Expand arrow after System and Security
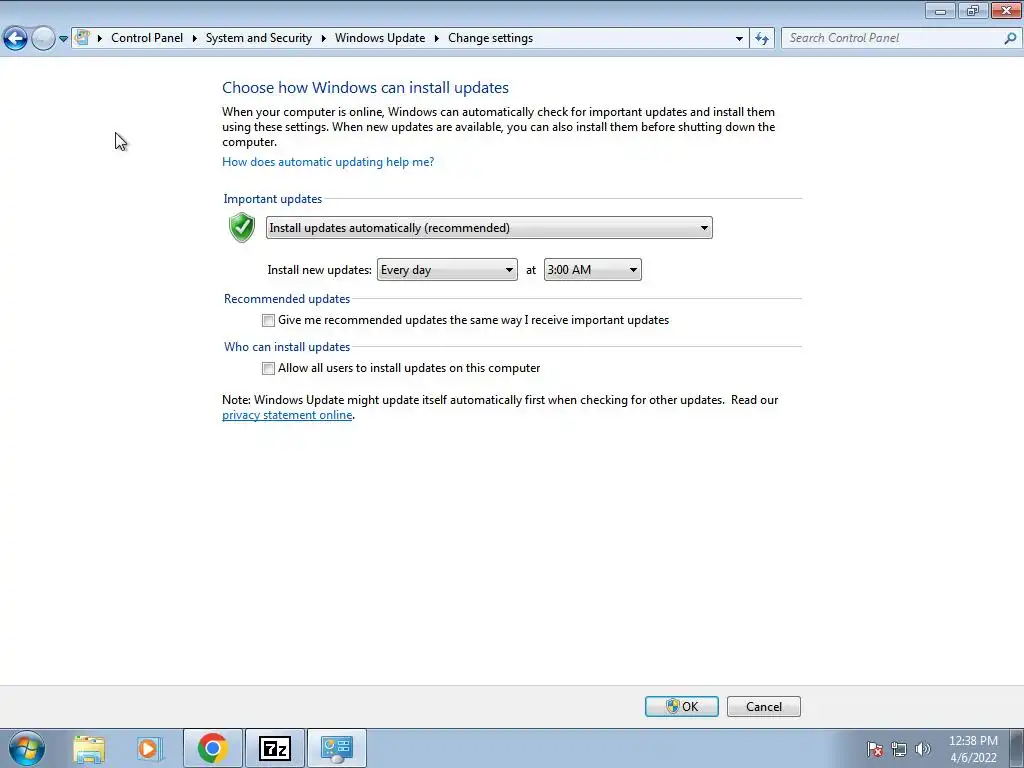 pyautogui.click(x=323, y=38)
